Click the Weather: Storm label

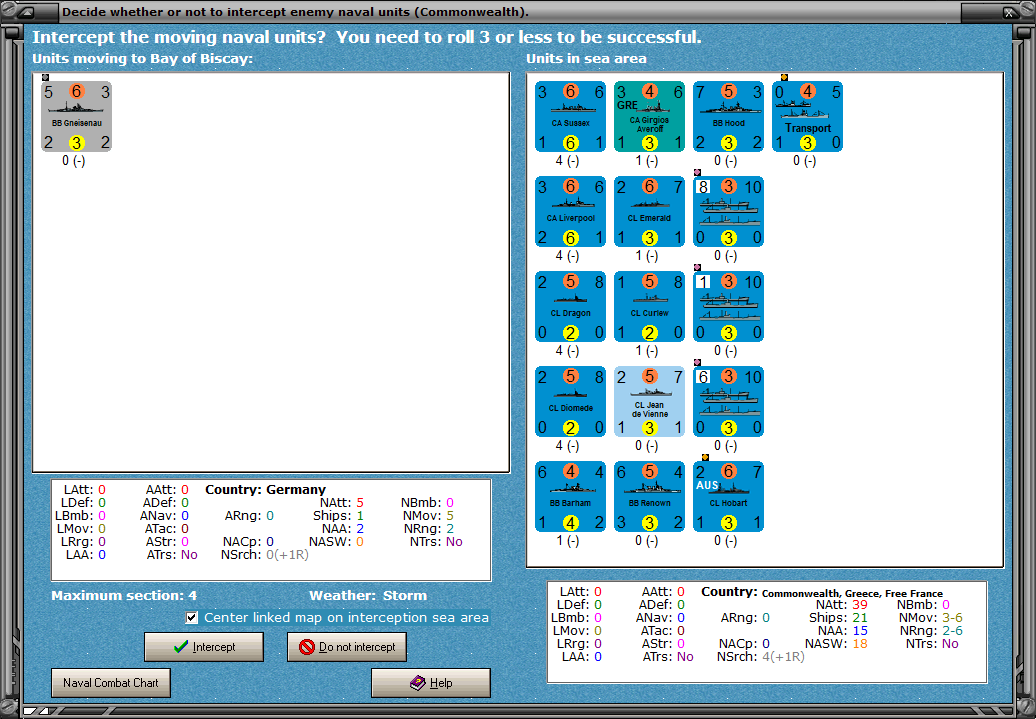click(x=368, y=595)
